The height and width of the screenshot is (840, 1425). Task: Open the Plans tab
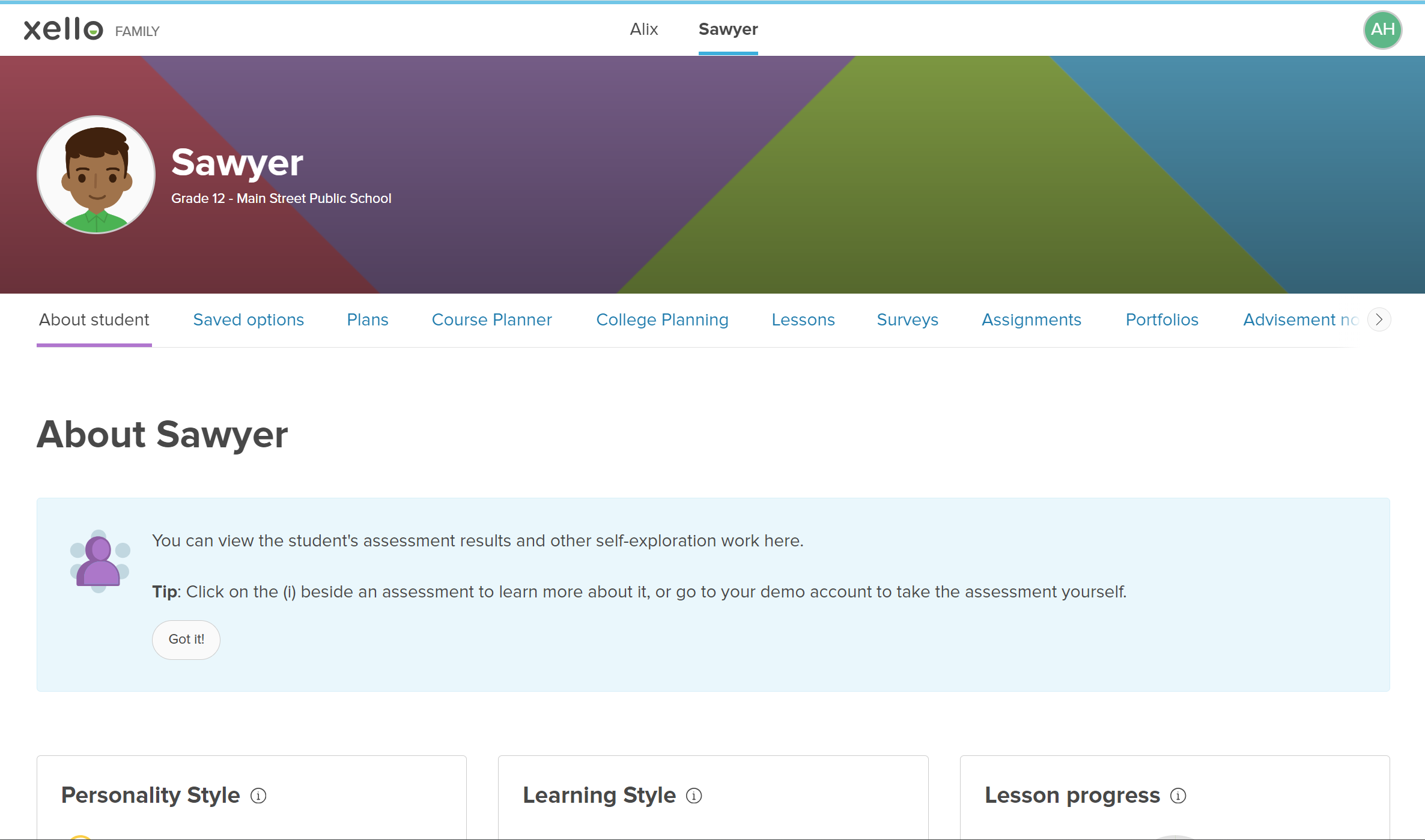[x=368, y=319]
